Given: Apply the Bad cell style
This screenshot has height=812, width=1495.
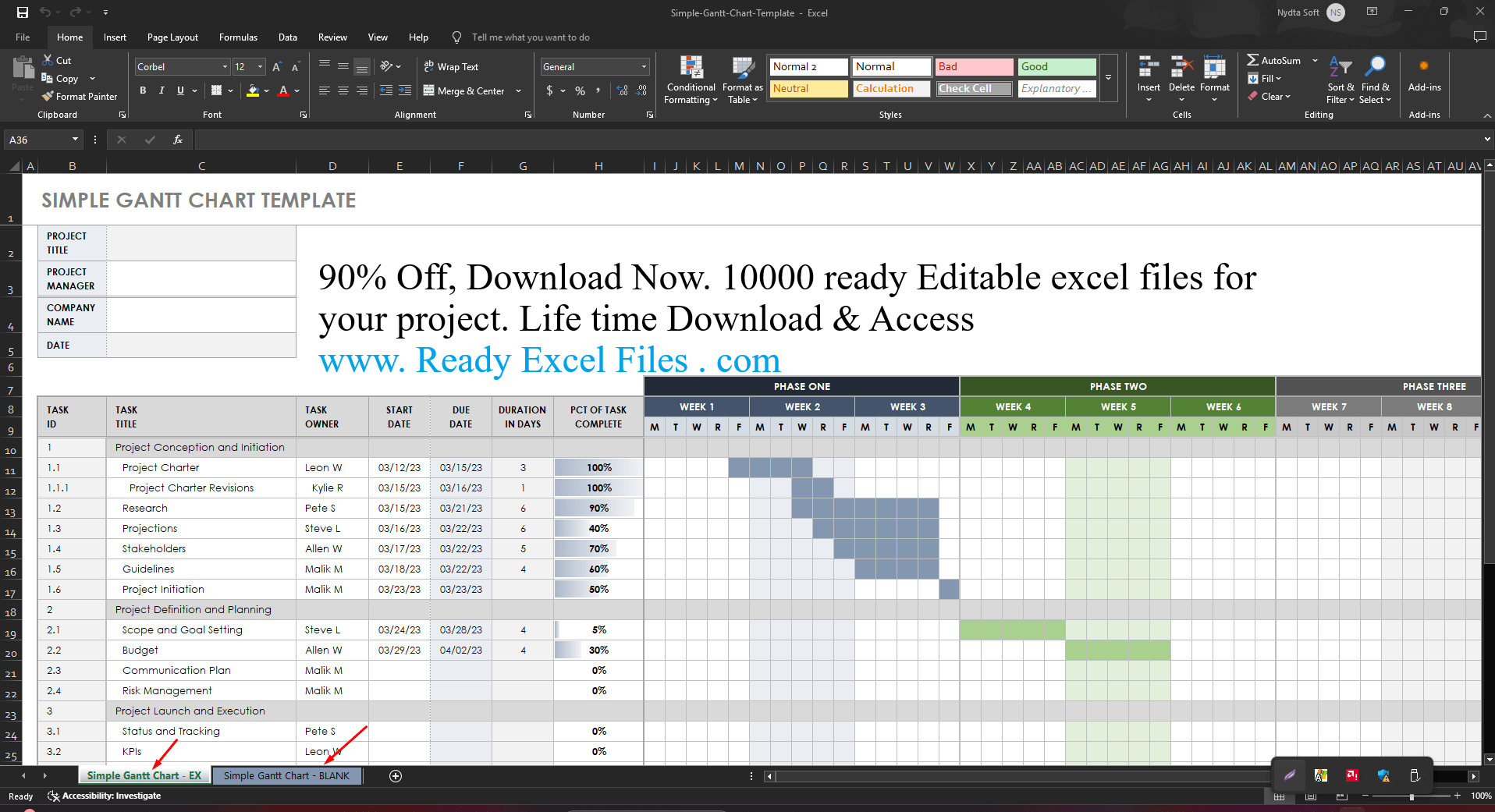Looking at the screenshot, I should coord(975,67).
